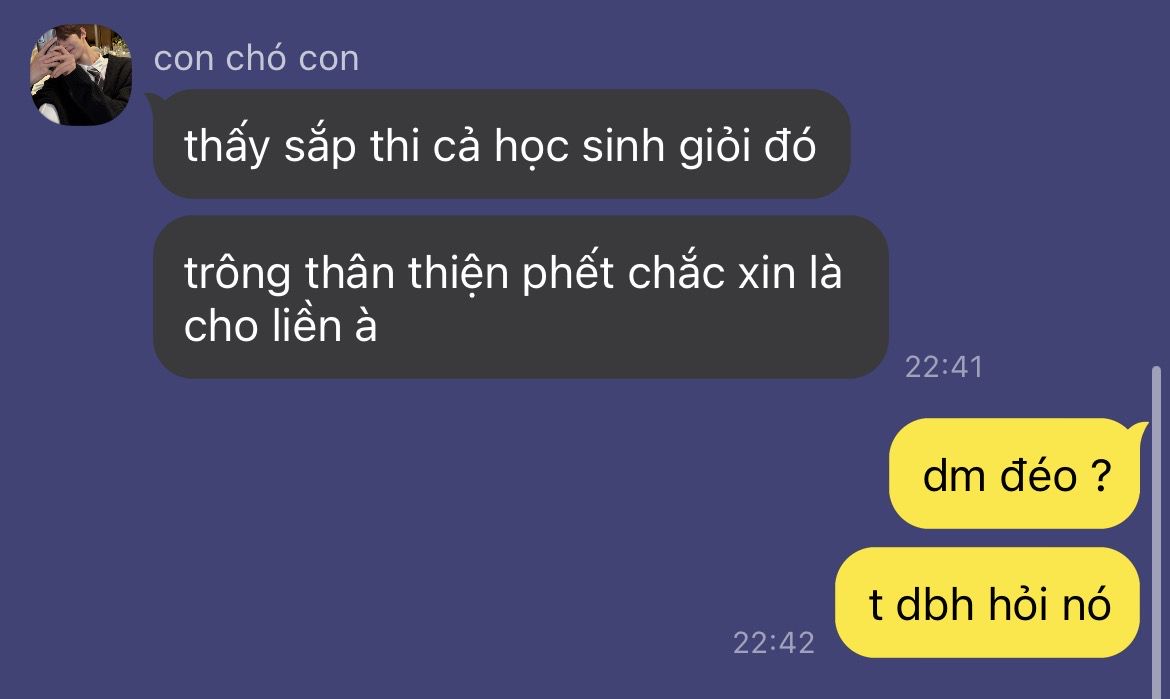1170x699 pixels.
Task: Click the word 'hỏi' in the last yellow bubble
Action: [1019, 604]
